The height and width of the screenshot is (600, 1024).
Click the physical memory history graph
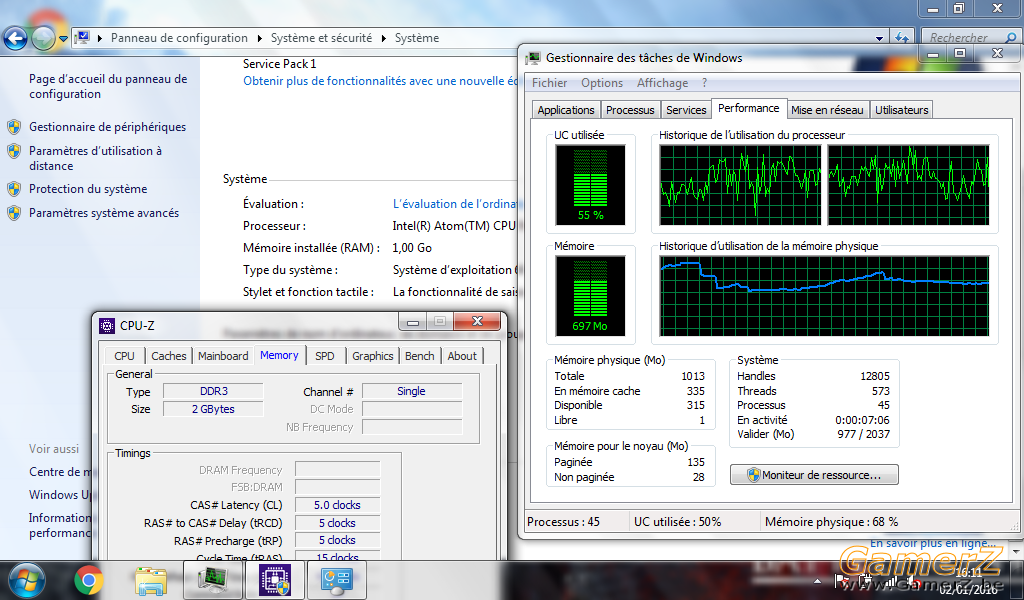pyautogui.click(x=824, y=296)
